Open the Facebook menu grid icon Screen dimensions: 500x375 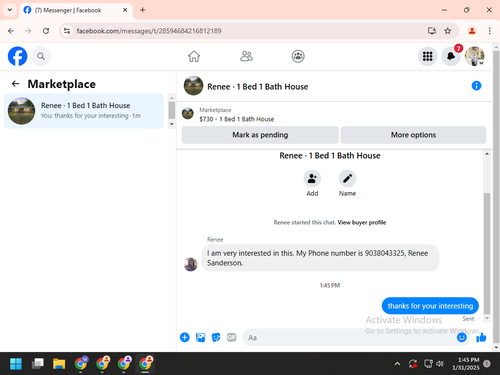click(427, 56)
